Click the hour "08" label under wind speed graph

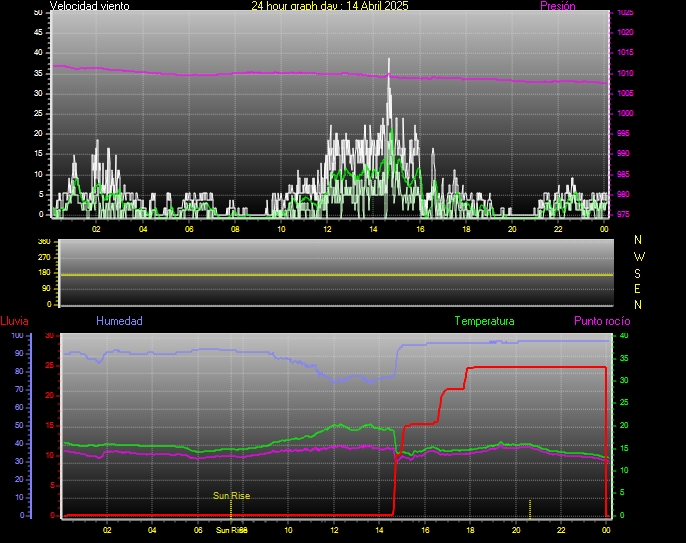[235, 229]
